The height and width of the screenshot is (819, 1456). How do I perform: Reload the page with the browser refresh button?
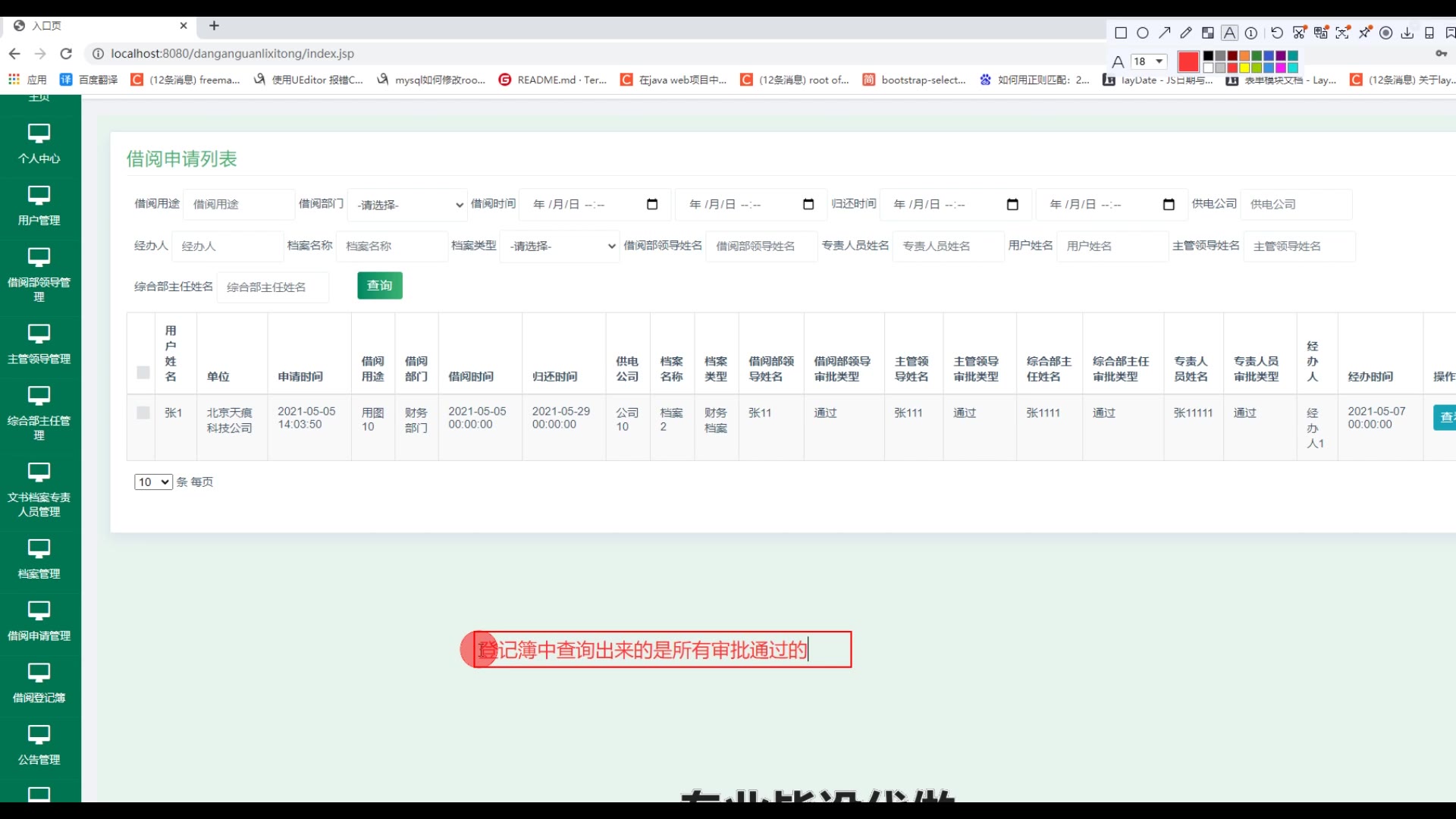66,54
